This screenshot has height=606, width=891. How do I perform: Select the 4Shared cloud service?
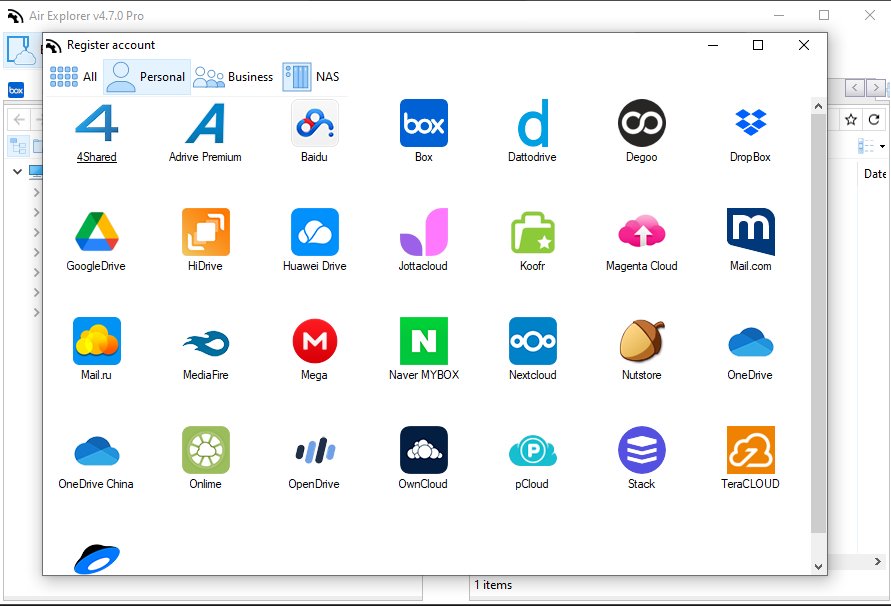(x=97, y=123)
